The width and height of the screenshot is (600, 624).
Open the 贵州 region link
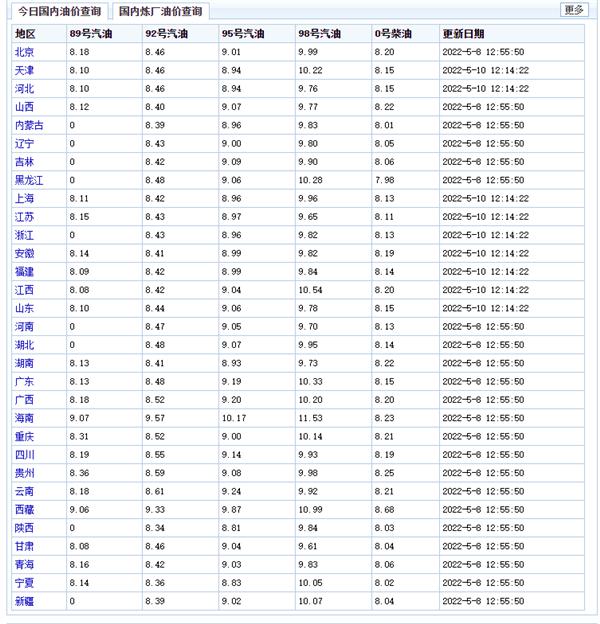click(24, 473)
